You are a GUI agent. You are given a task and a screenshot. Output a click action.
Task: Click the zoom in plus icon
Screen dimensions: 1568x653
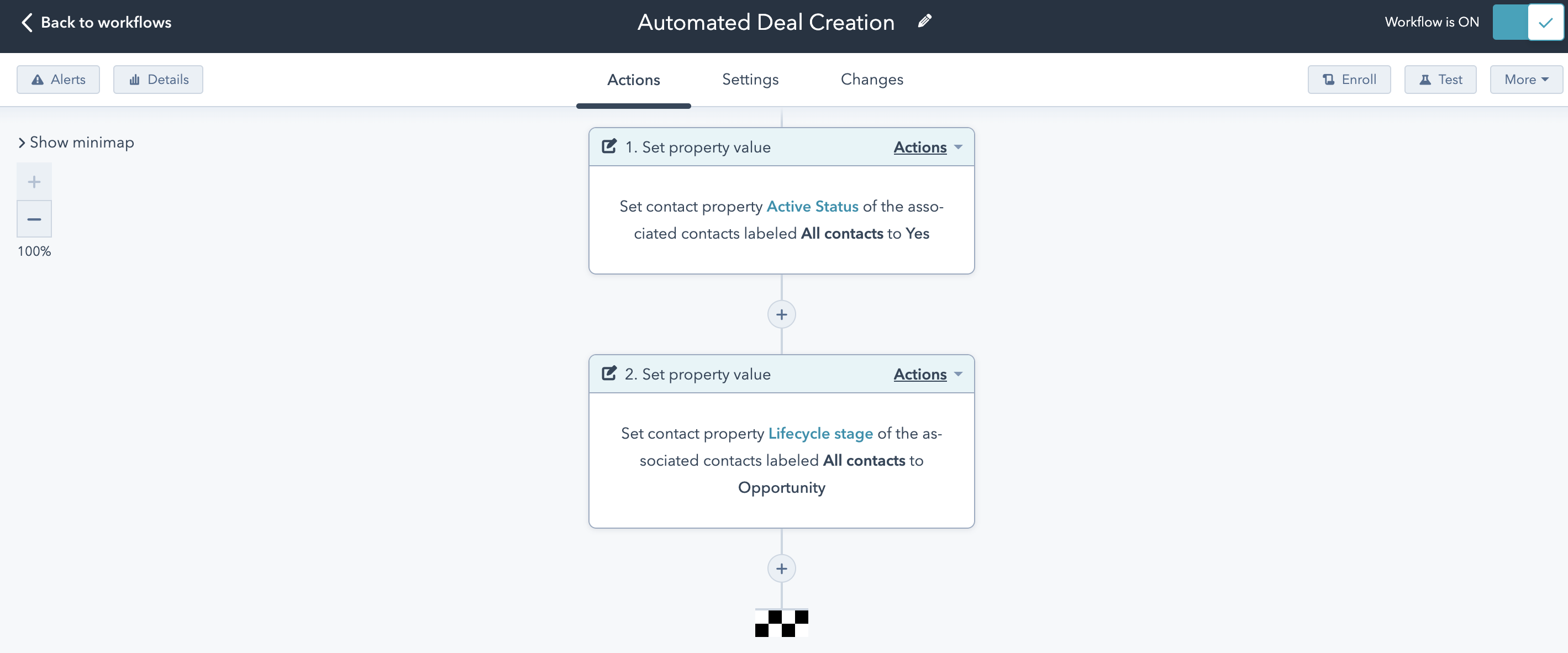(x=33, y=181)
